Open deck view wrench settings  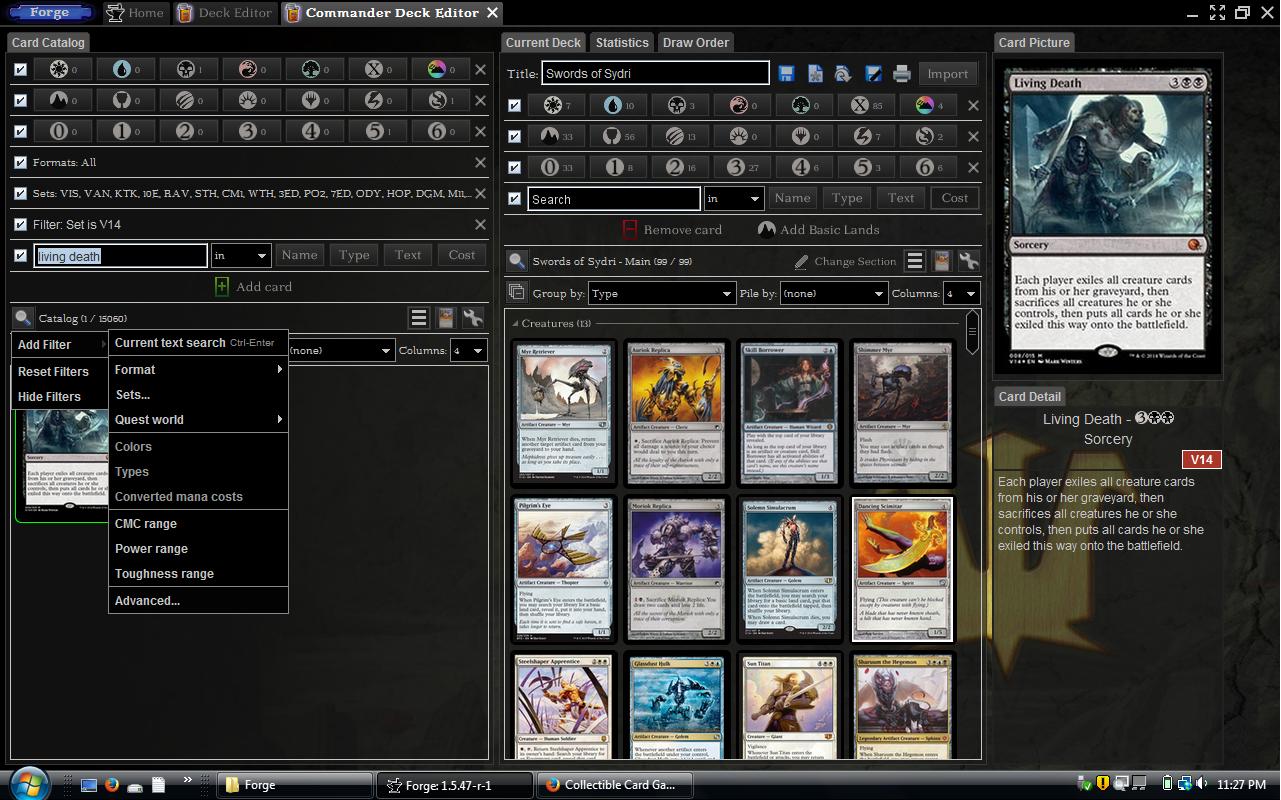[x=968, y=261]
